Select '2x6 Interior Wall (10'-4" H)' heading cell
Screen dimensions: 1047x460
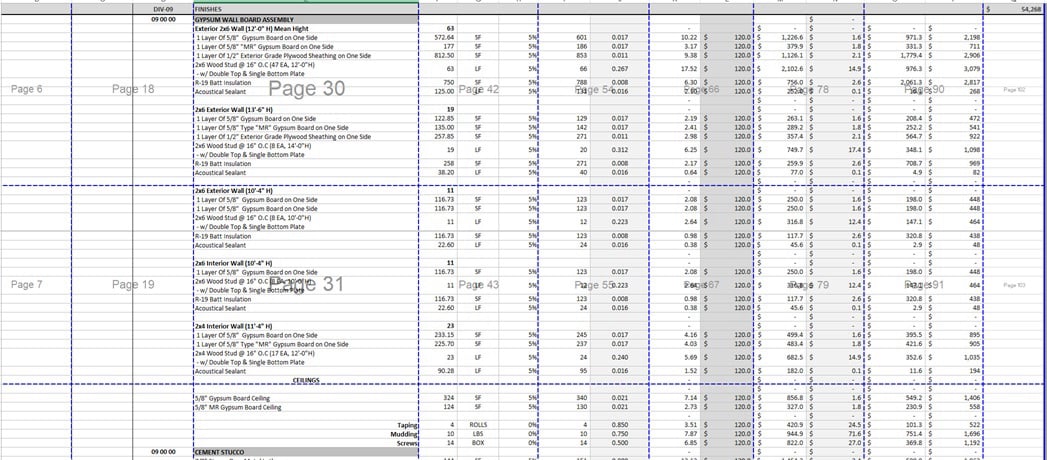pos(306,263)
